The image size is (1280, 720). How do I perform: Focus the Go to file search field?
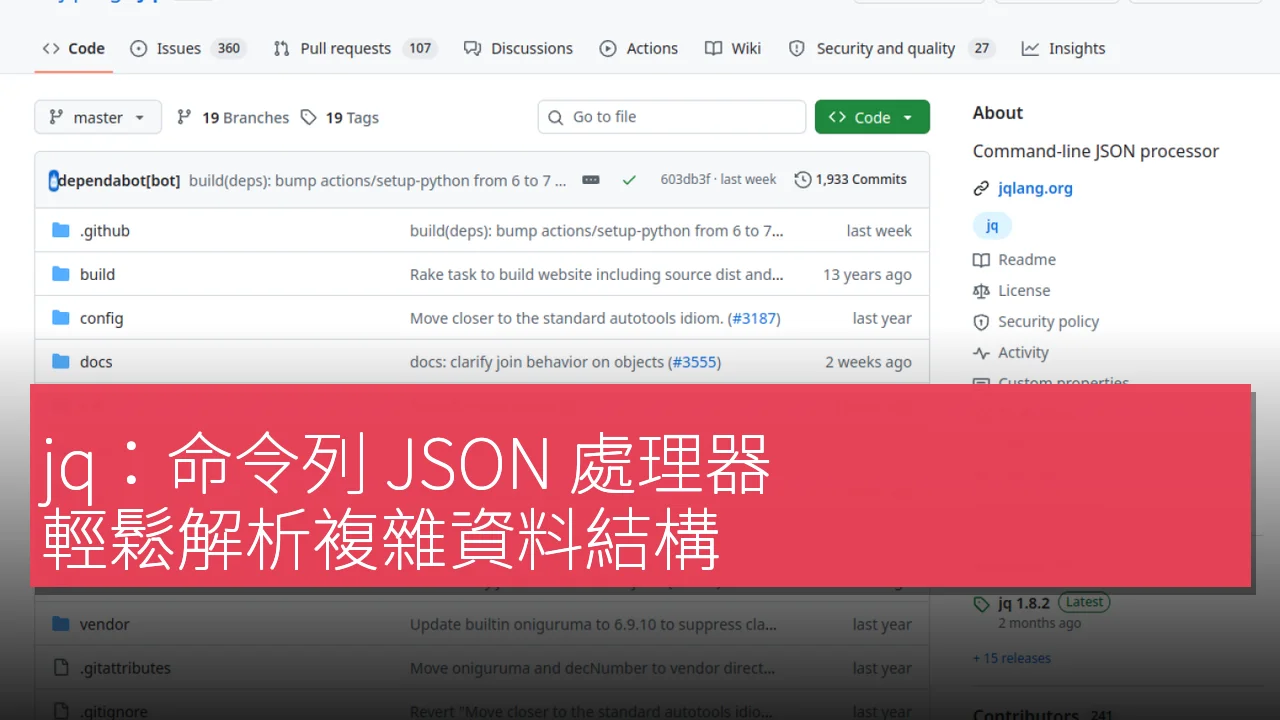[x=672, y=117]
